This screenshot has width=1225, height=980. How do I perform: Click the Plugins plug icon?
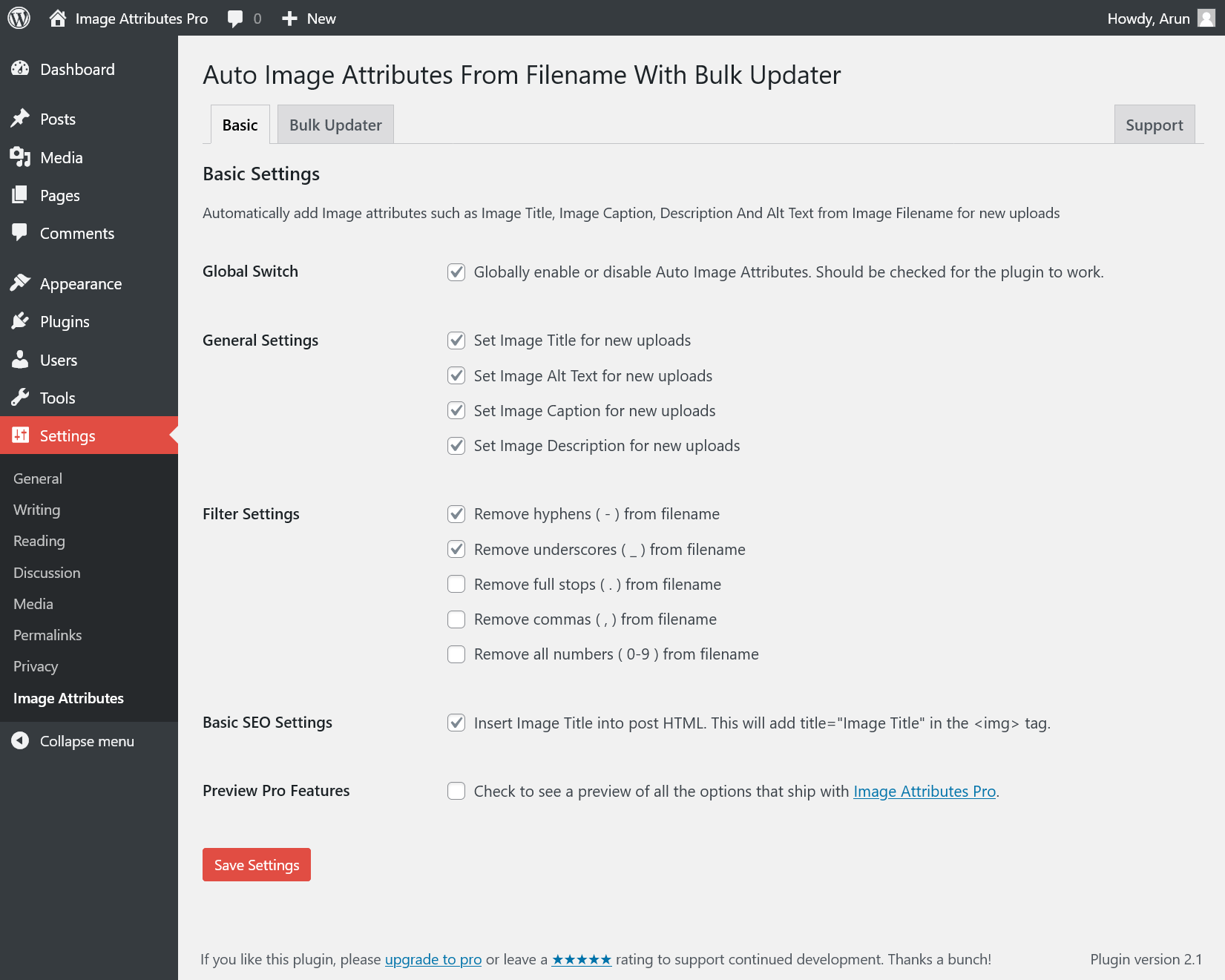(20, 321)
